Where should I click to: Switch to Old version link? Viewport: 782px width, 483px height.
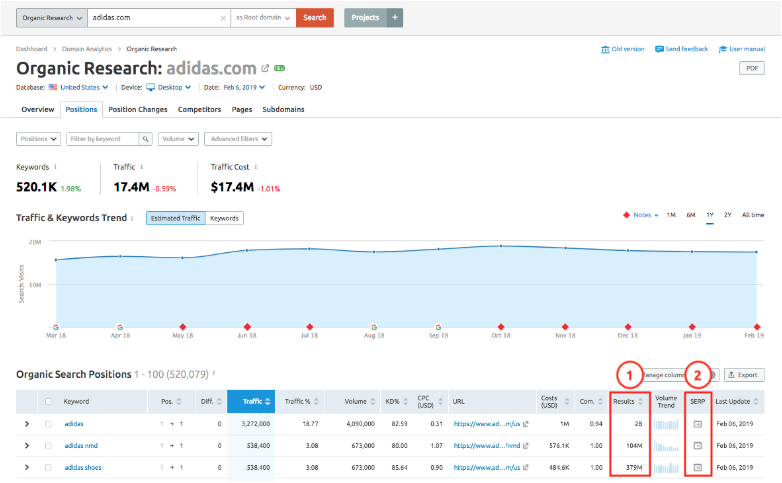pyautogui.click(x=623, y=49)
